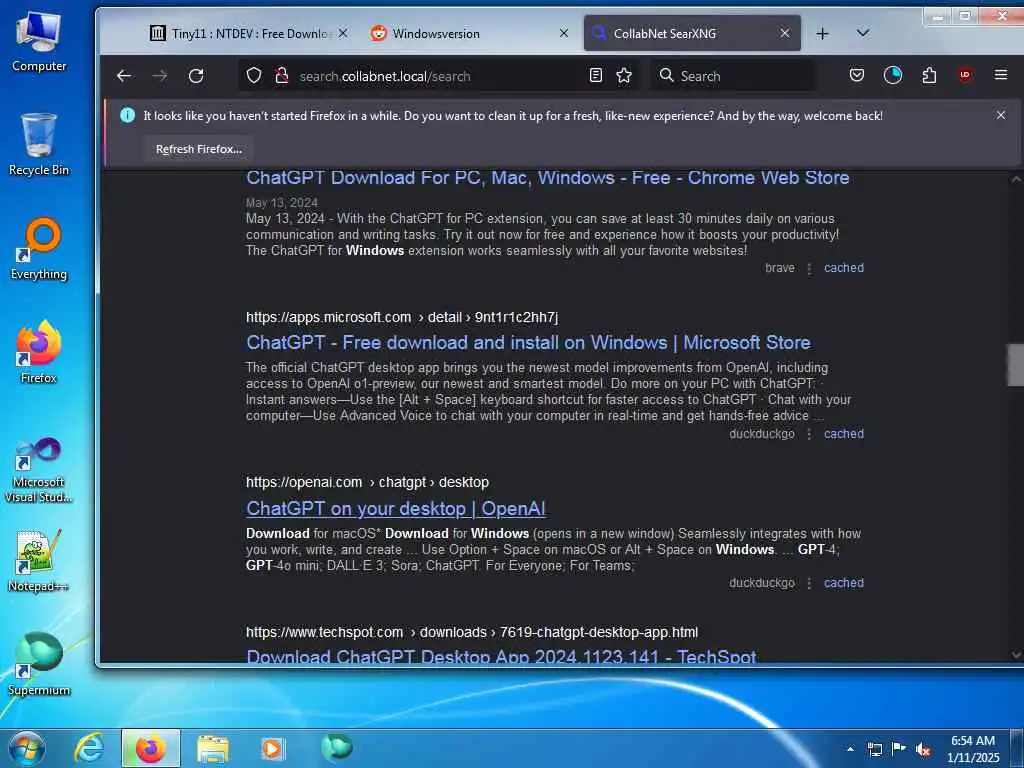Screen dimensions: 1024x768
Task: Select the Recycle Bin desktop icon
Action: click(x=39, y=145)
